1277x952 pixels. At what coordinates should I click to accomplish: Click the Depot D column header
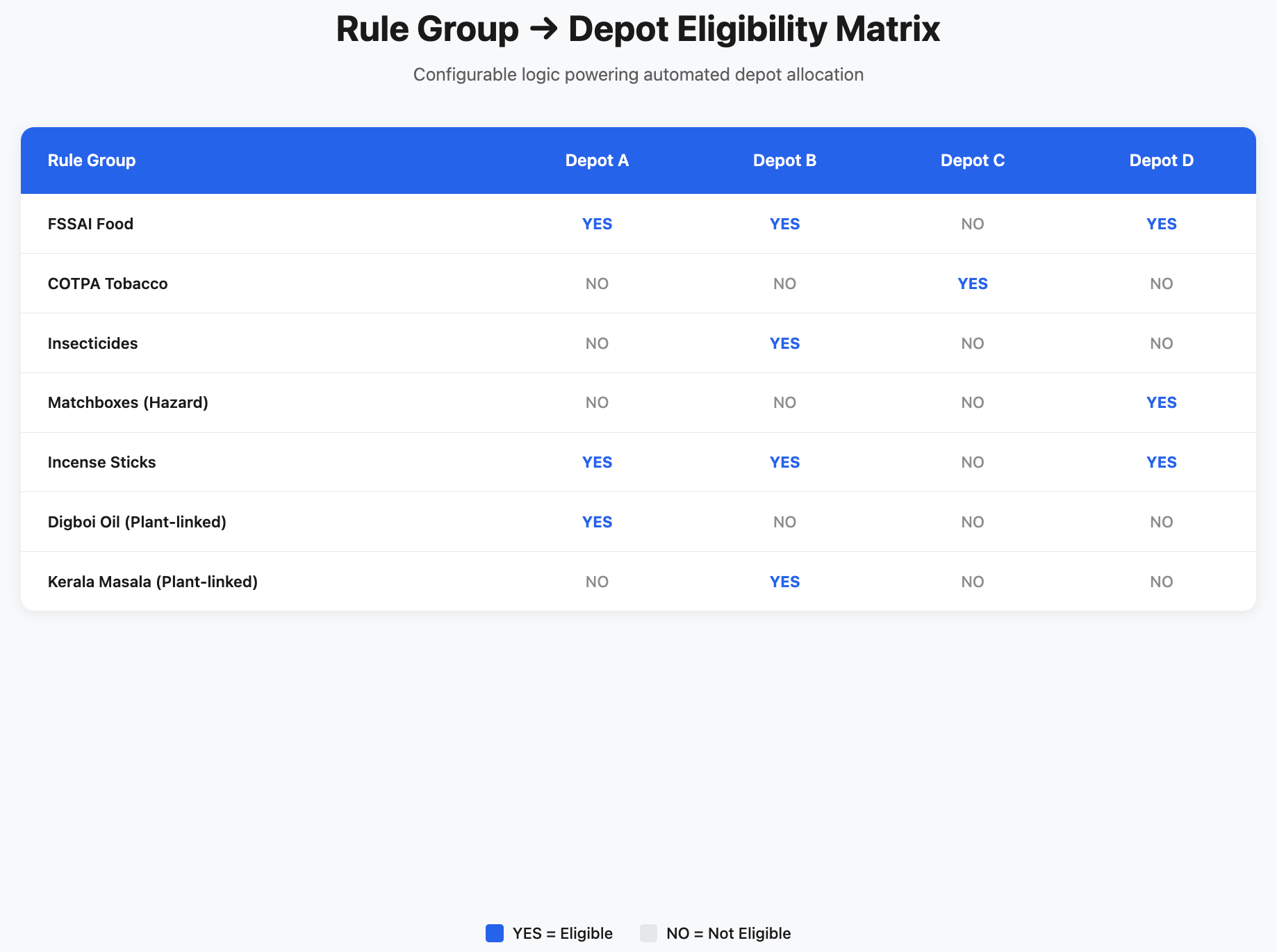tap(1161, 161)
